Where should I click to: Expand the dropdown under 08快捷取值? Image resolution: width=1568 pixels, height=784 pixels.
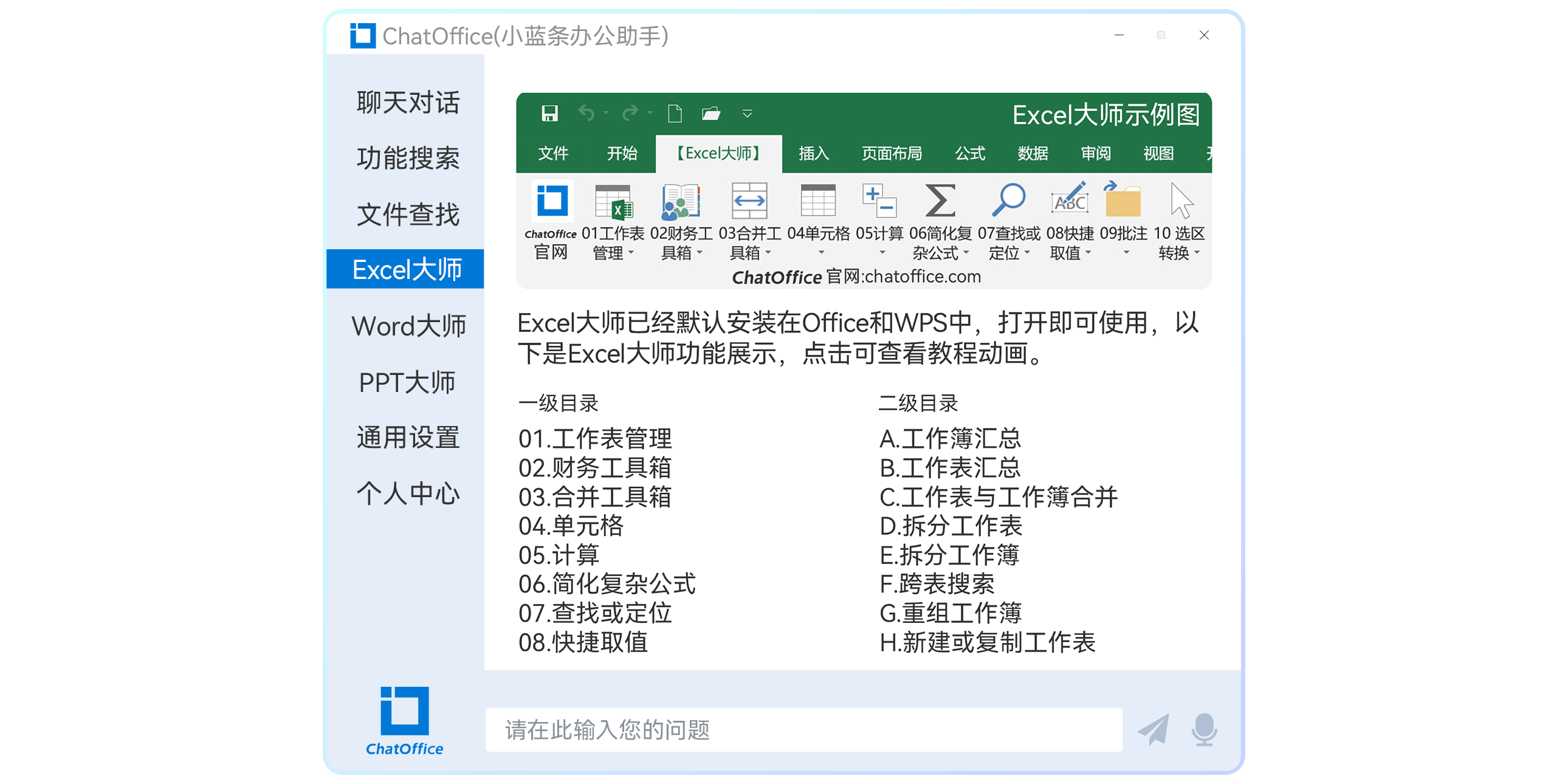tap(1088, 254)
